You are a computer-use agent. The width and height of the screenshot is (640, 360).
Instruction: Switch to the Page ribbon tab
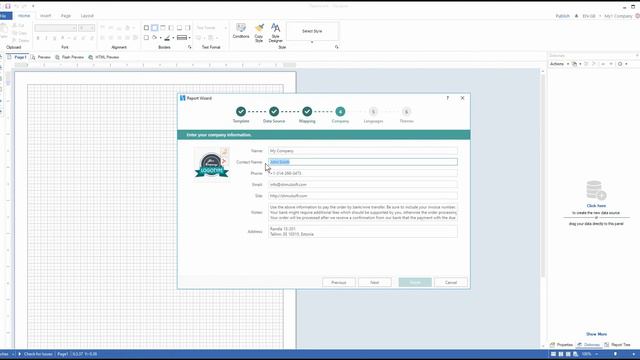pyautogui.click(x=66, y=16)
